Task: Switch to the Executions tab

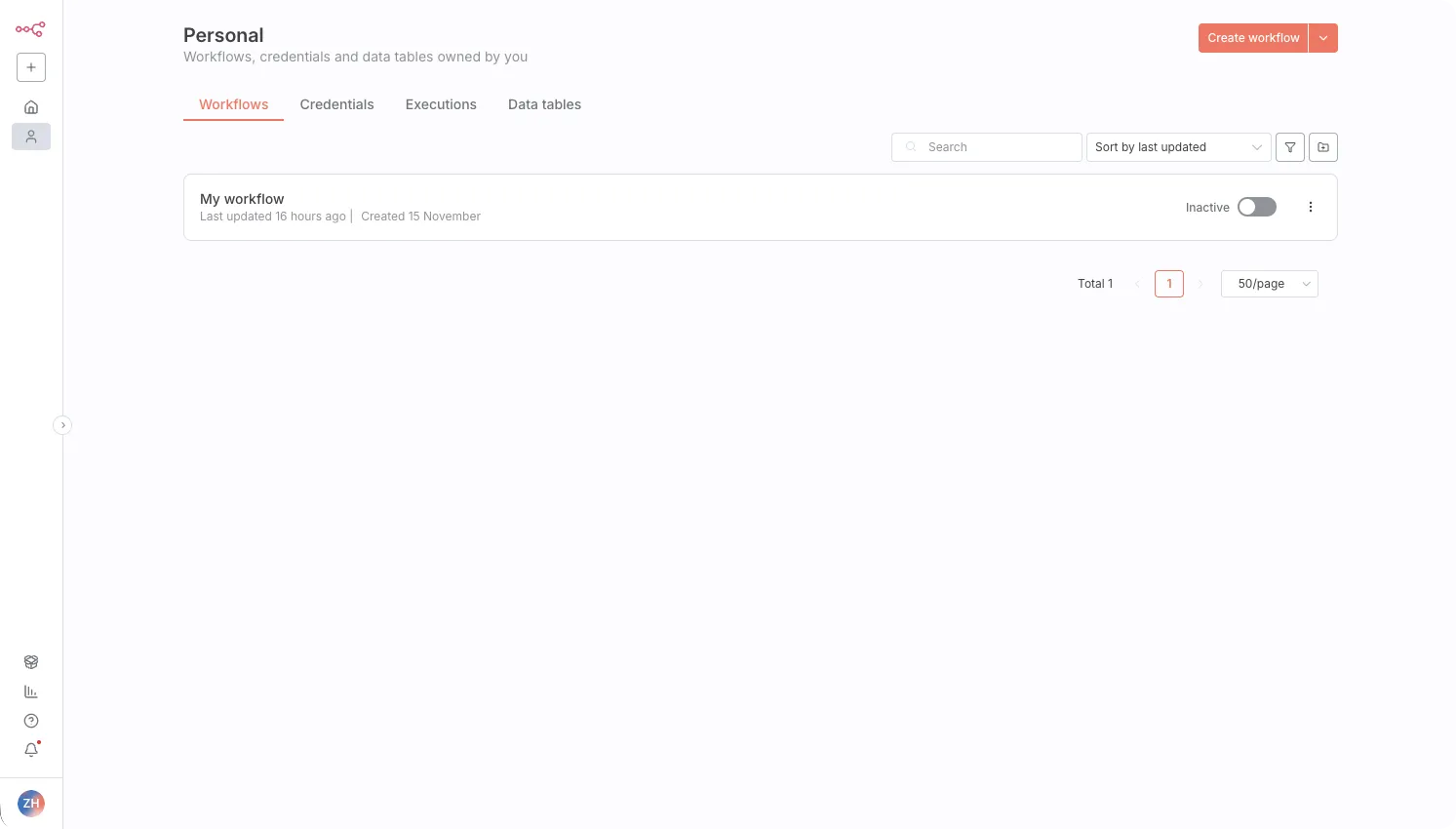Action: tap(441, 104)
